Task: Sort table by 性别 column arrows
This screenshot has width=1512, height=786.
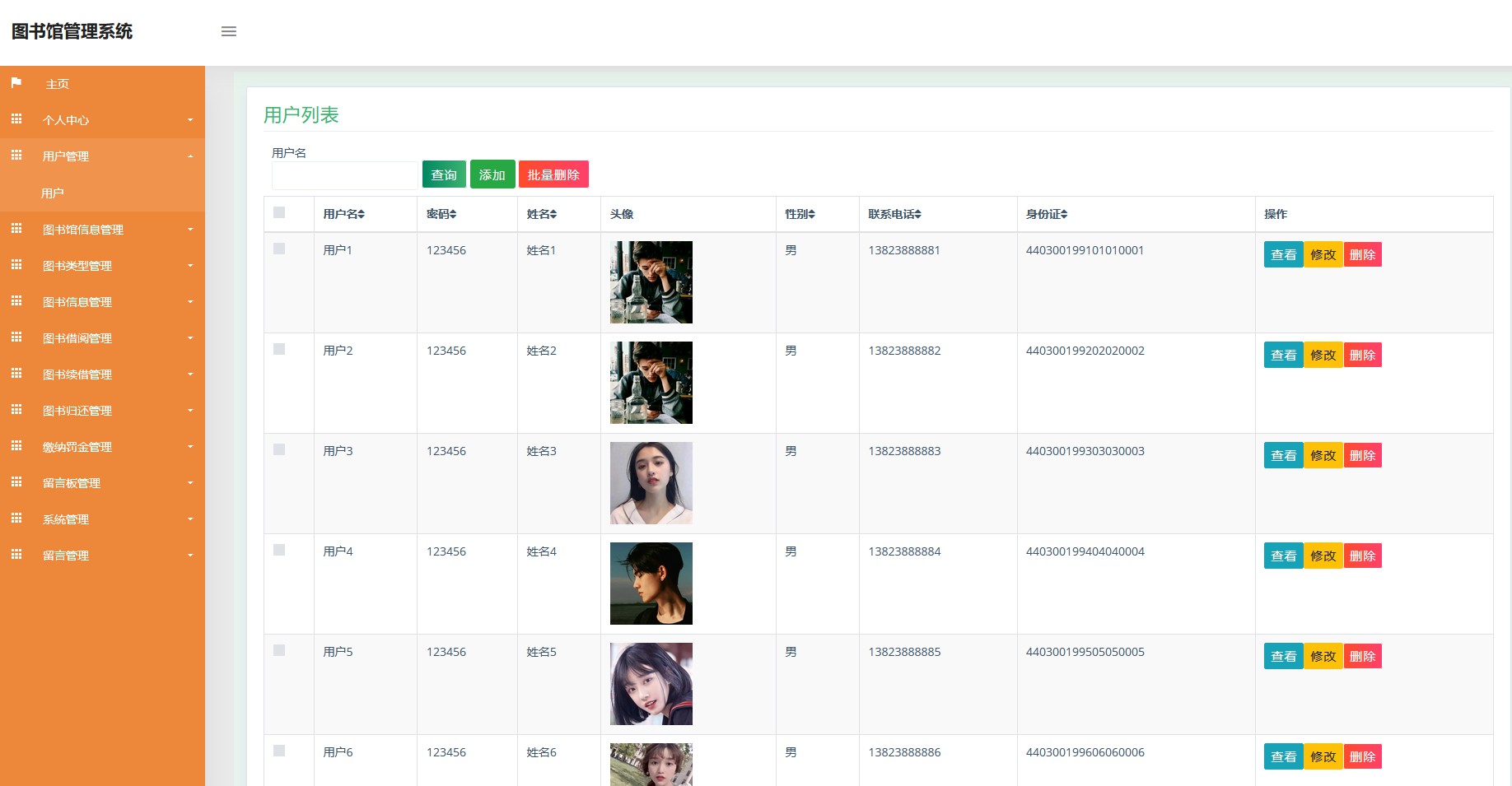Action: point(811,214)
